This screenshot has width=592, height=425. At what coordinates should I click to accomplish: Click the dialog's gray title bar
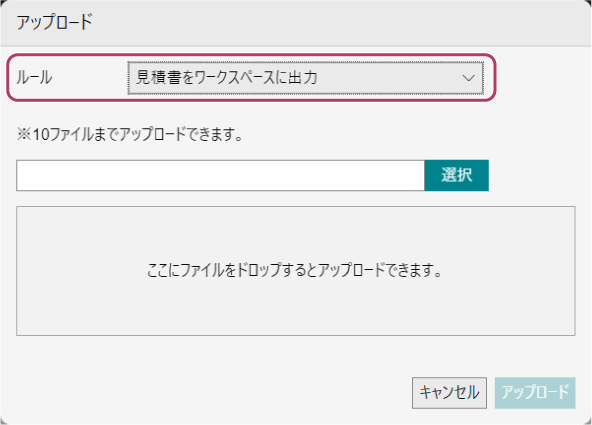(x=296, y=23)
